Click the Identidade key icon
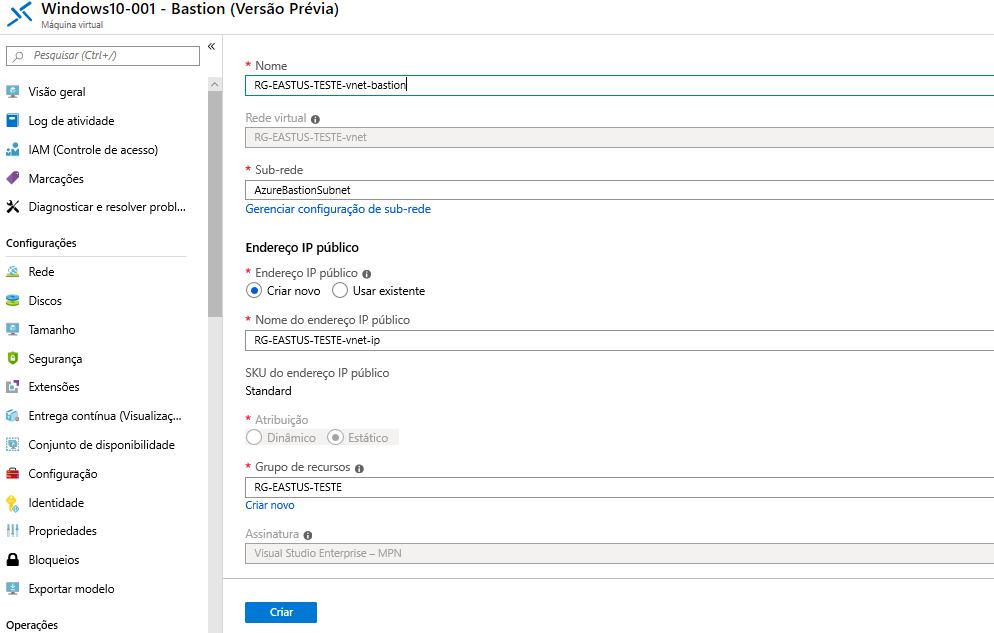 13,503
